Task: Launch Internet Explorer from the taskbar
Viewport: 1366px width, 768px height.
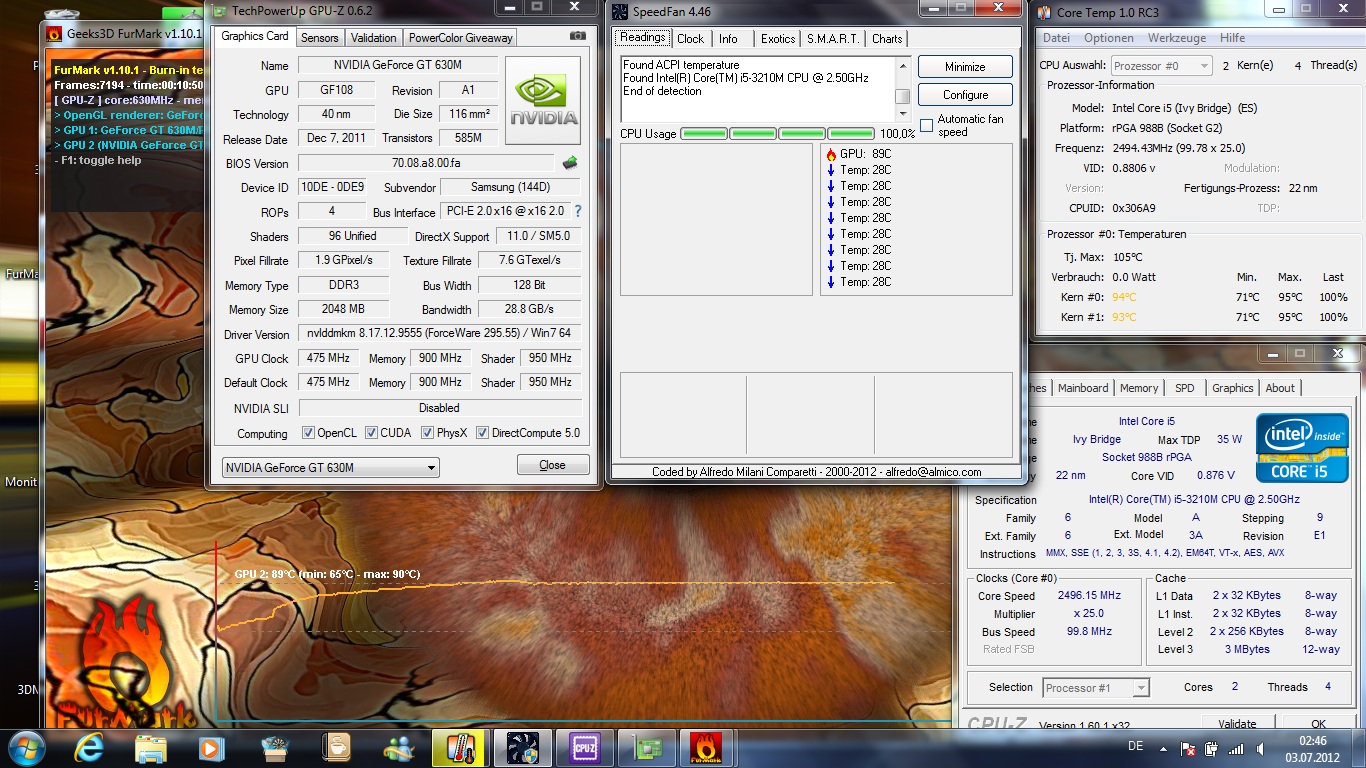Action: pyautogui.click(x=88, y=747)
